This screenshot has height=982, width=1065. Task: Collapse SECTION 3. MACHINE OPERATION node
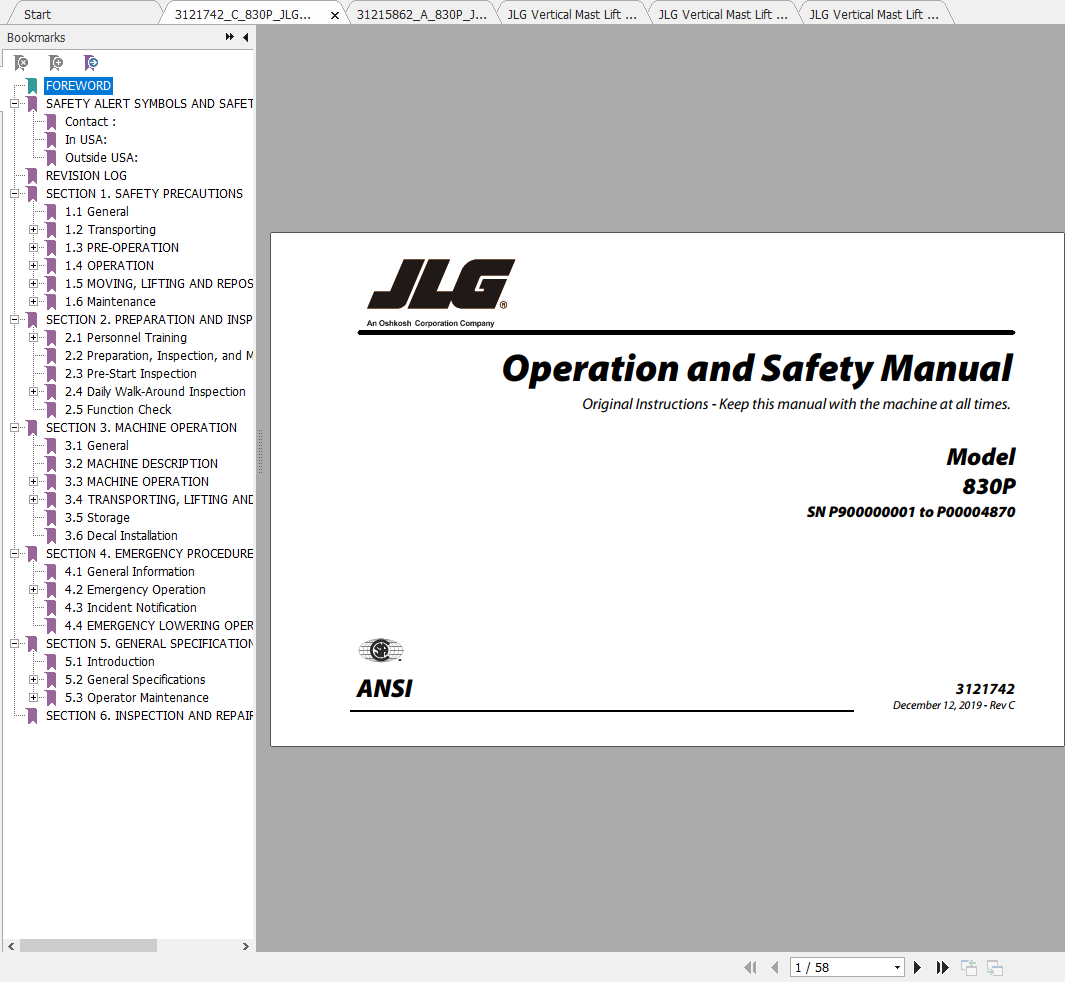coord(14,428)
